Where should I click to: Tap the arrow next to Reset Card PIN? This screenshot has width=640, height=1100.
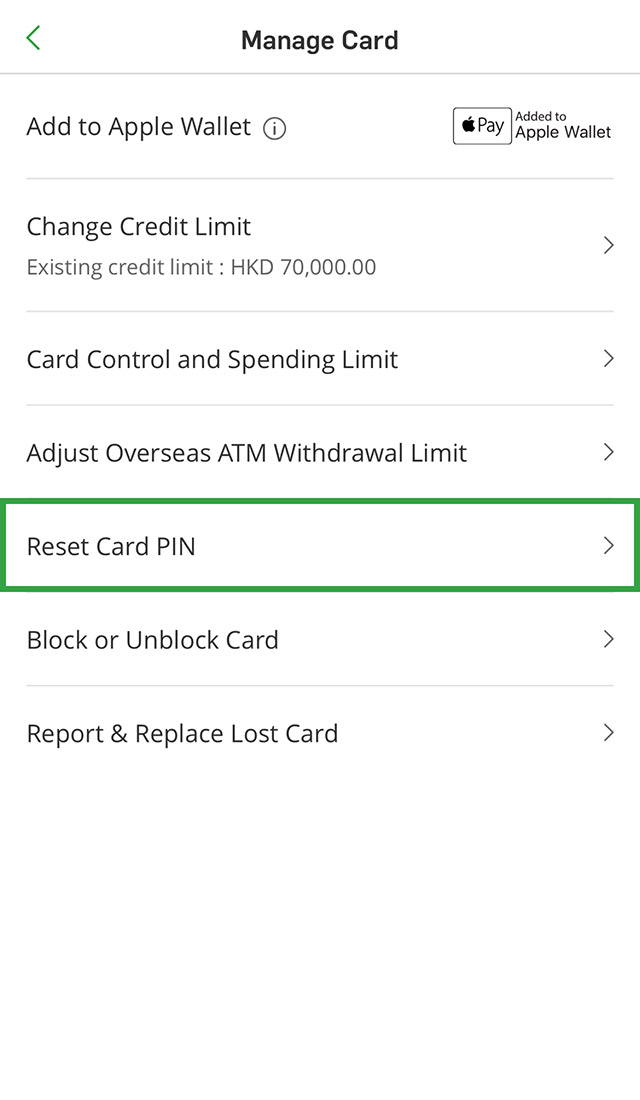[608, 546]
